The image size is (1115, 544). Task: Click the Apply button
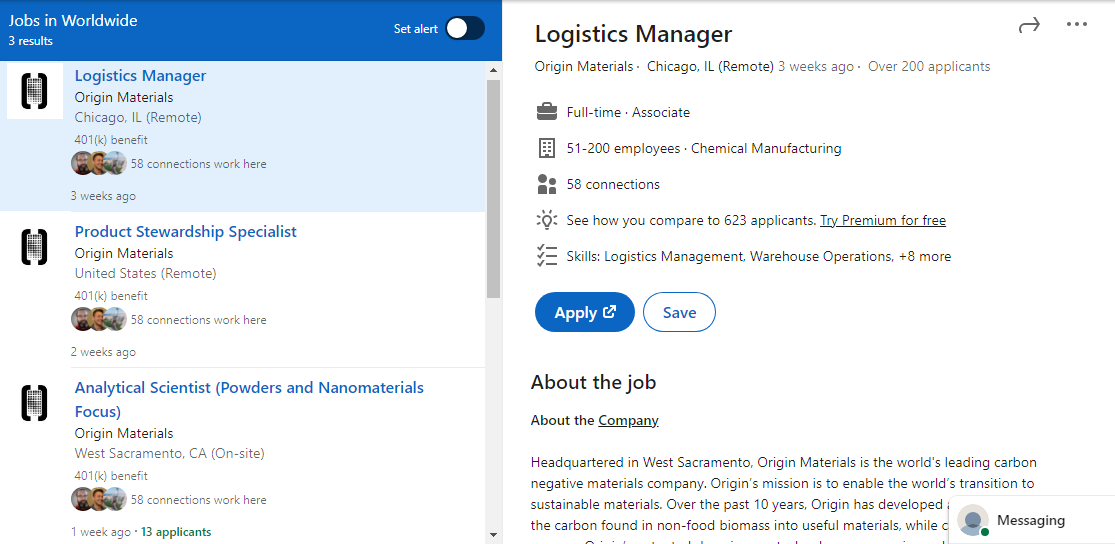pos(585,312)
